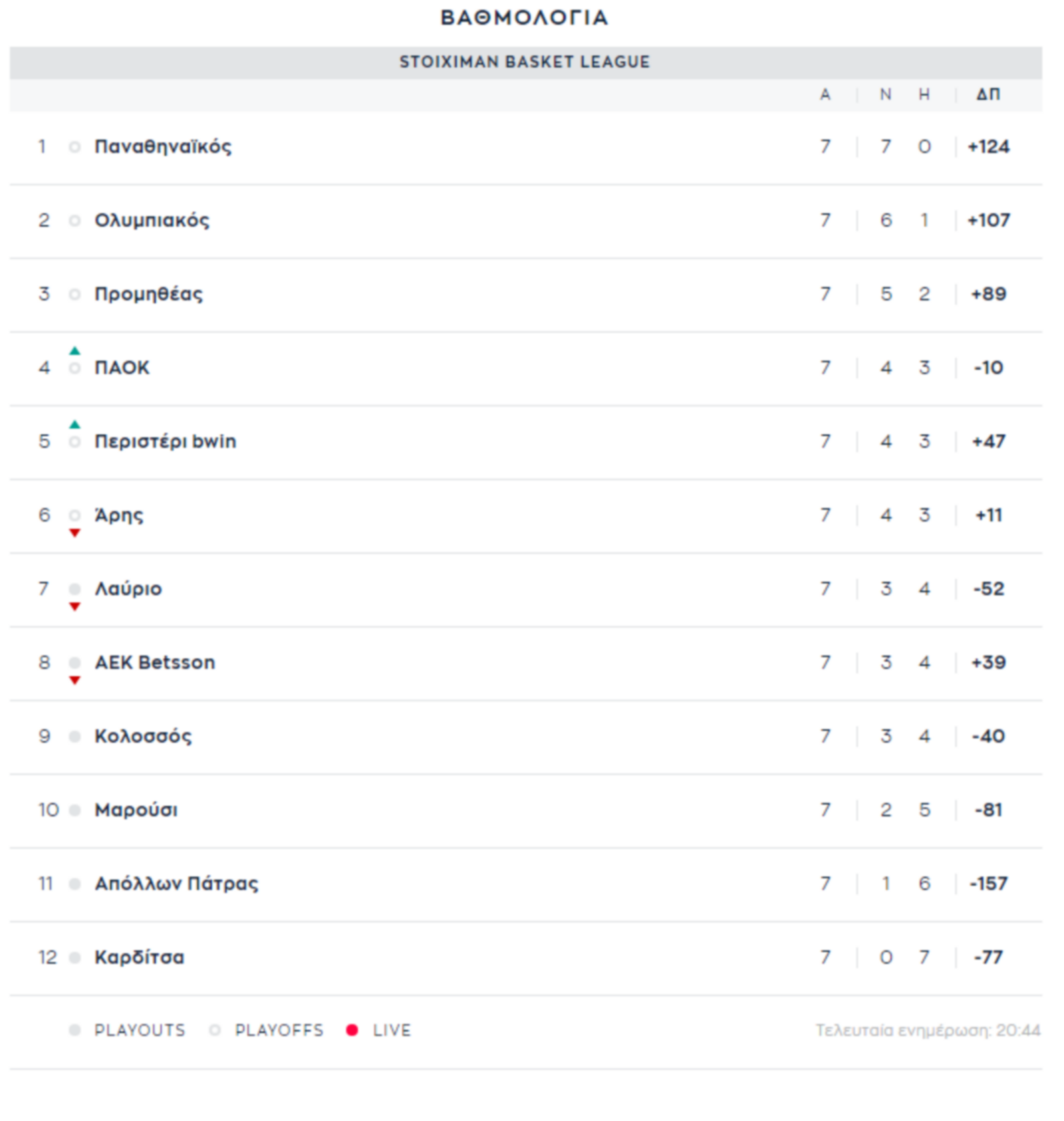The image size is (1064, 1121).
Task: Click the red down arrow under Λαύριο
Action: pos(74,606)
